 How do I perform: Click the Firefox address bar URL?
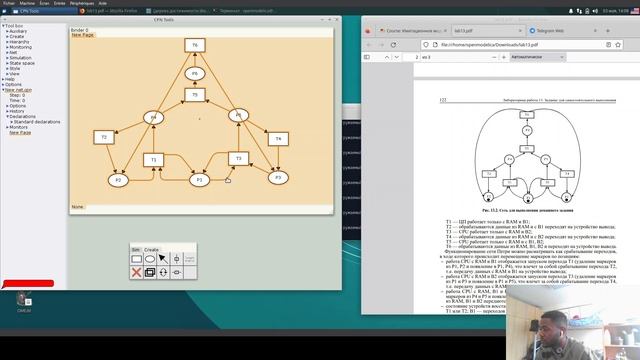(489, 44)
